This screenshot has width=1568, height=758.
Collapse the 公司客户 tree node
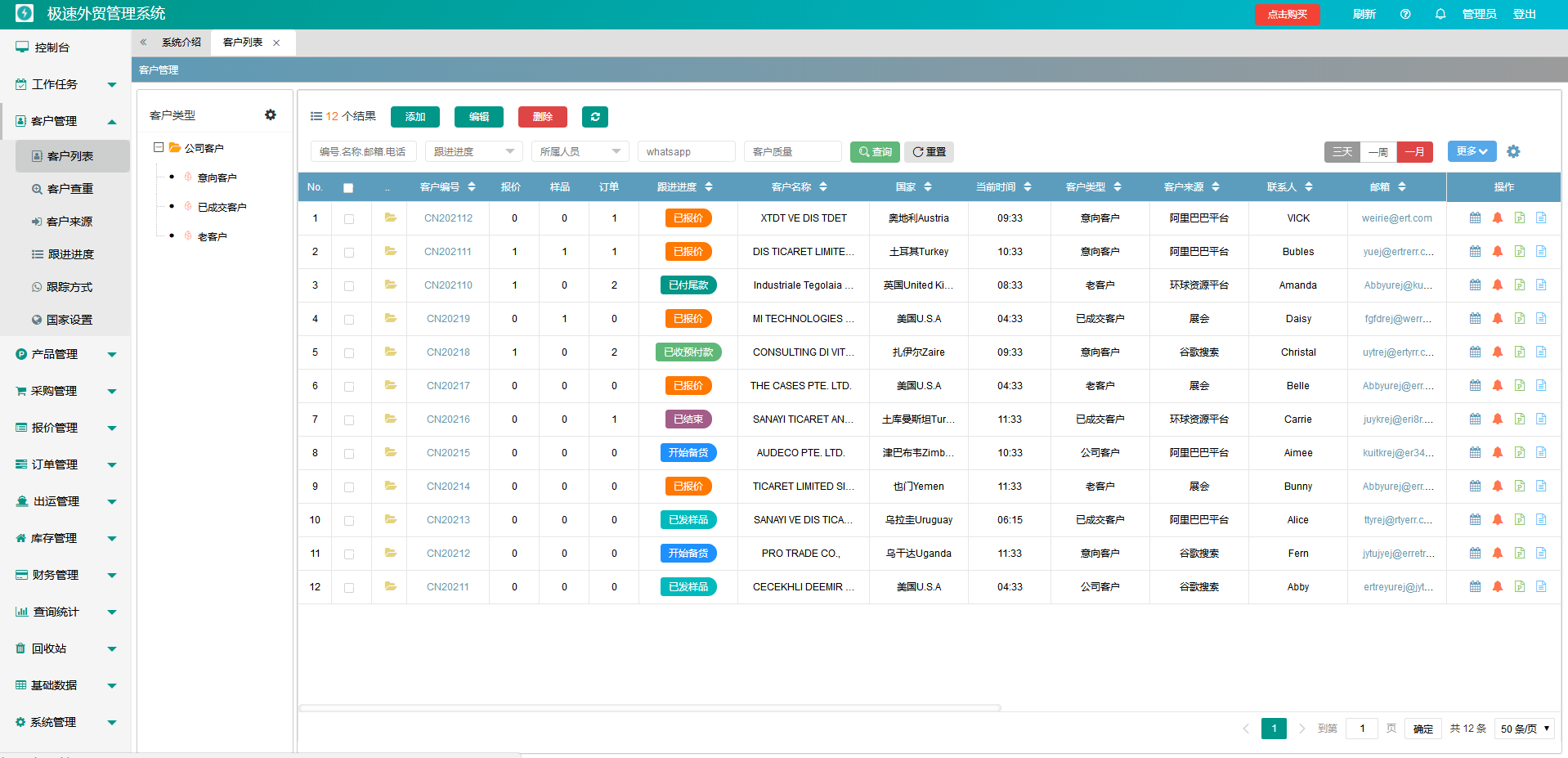159,148
